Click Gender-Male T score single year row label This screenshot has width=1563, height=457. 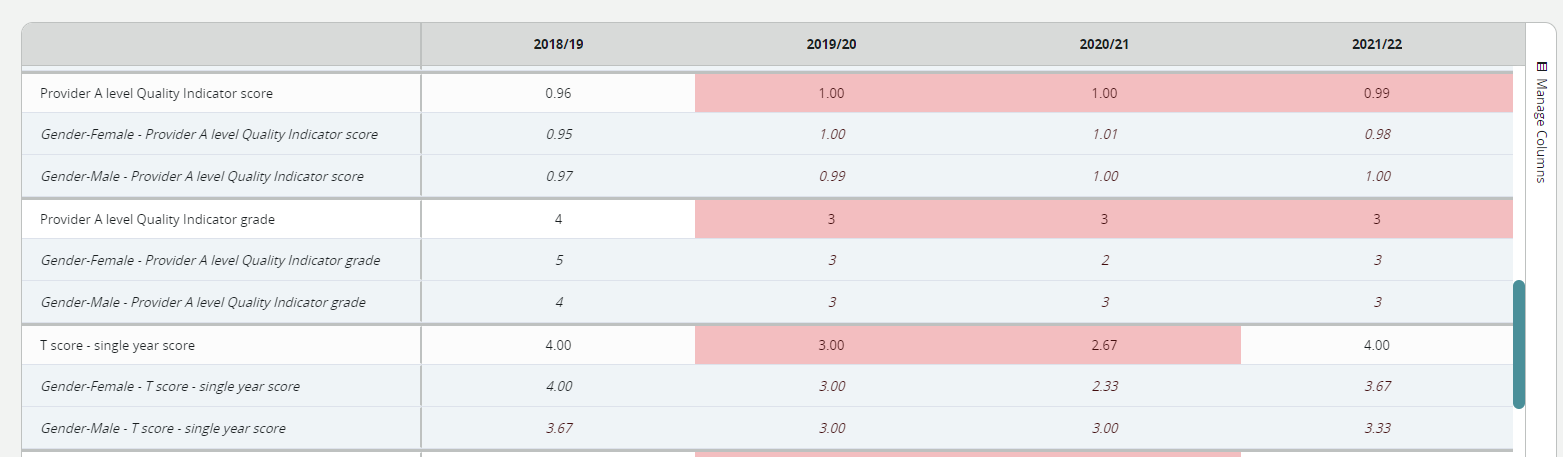point(163,428)
